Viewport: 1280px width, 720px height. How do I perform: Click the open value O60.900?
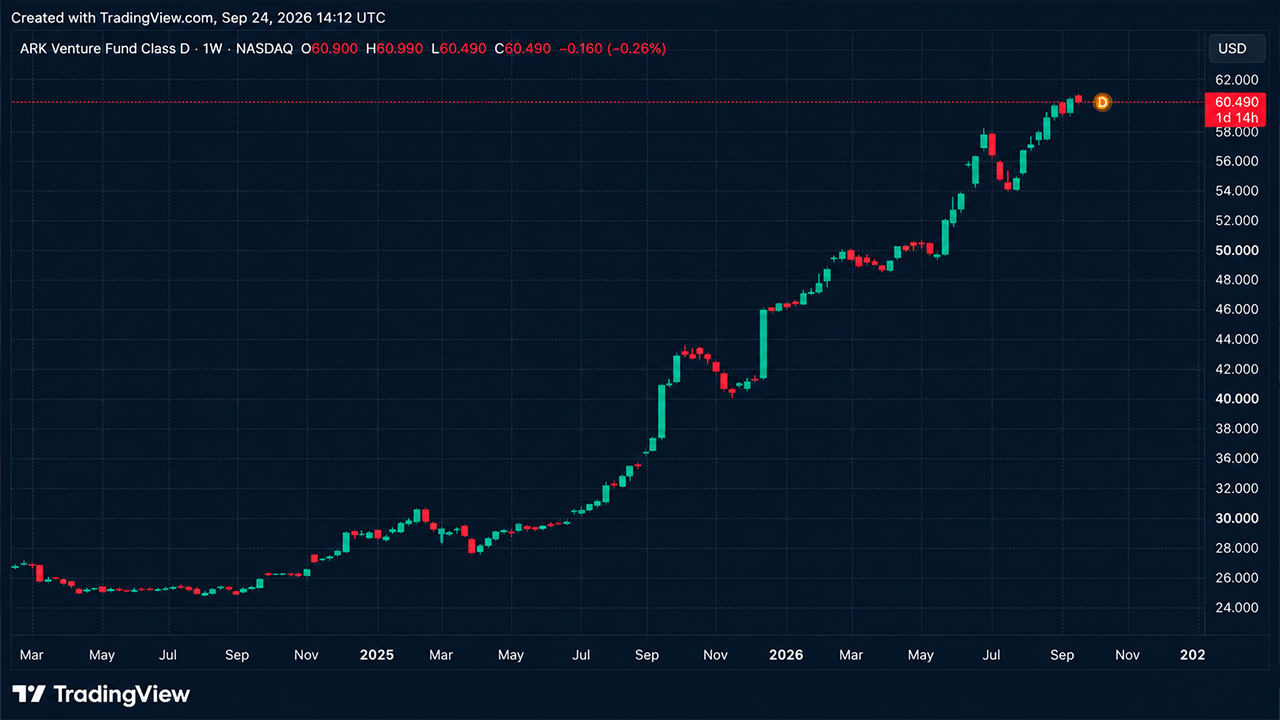[329, 48]
